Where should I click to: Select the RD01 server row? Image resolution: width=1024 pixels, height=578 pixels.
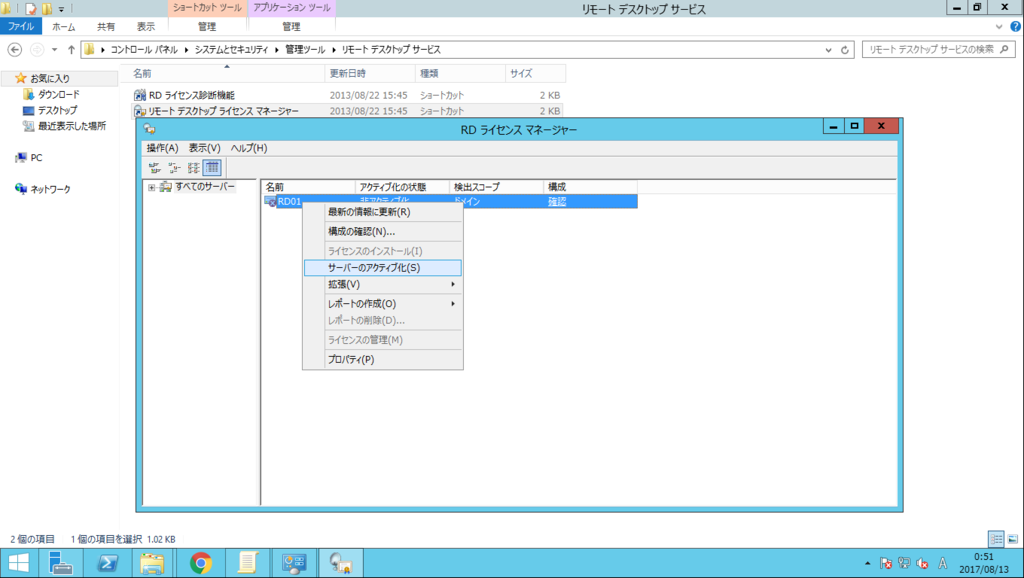tap(290, 200)
